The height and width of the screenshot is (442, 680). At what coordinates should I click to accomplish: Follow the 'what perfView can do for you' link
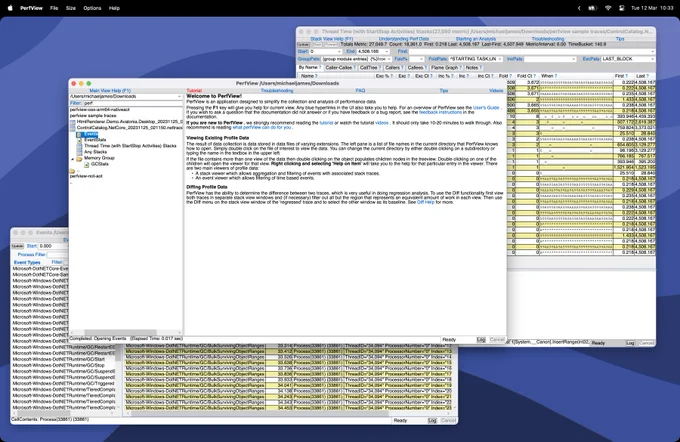[262, 128]
